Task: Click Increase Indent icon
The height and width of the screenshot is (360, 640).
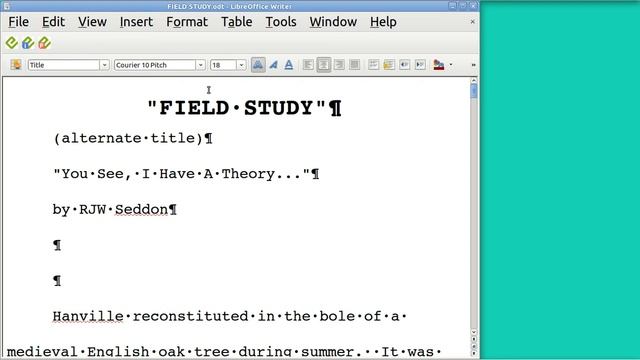Action: (420, 64)
